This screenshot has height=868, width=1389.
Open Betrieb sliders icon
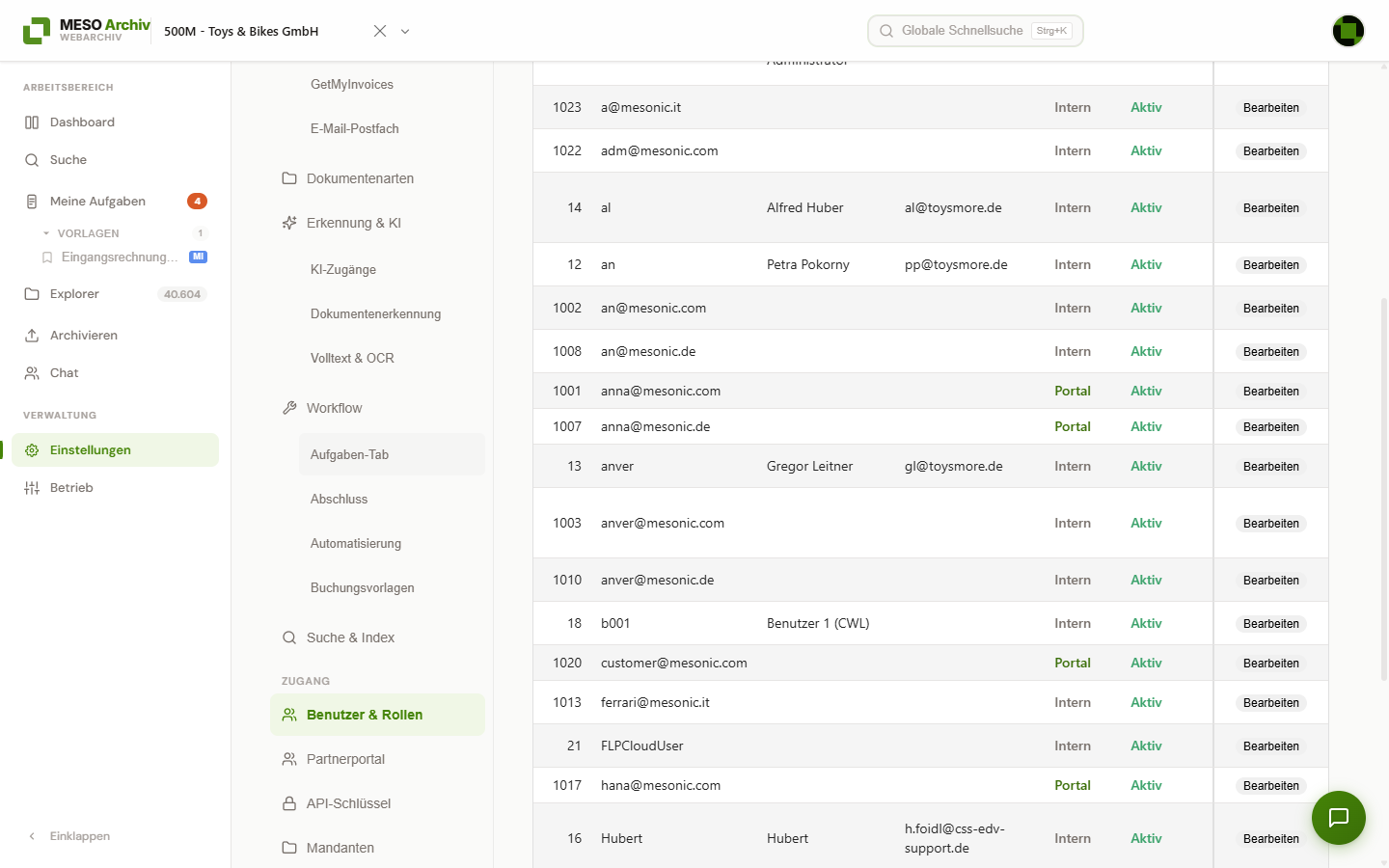(32, 488)
